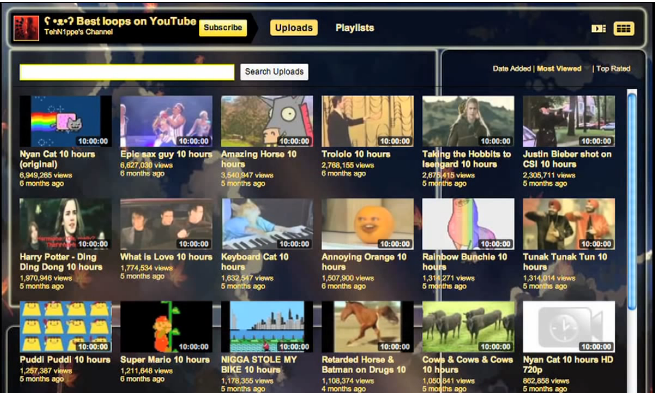Click the 6,949,265 views count text
Screen dimensions: 655x393
[x=46, y=175]
